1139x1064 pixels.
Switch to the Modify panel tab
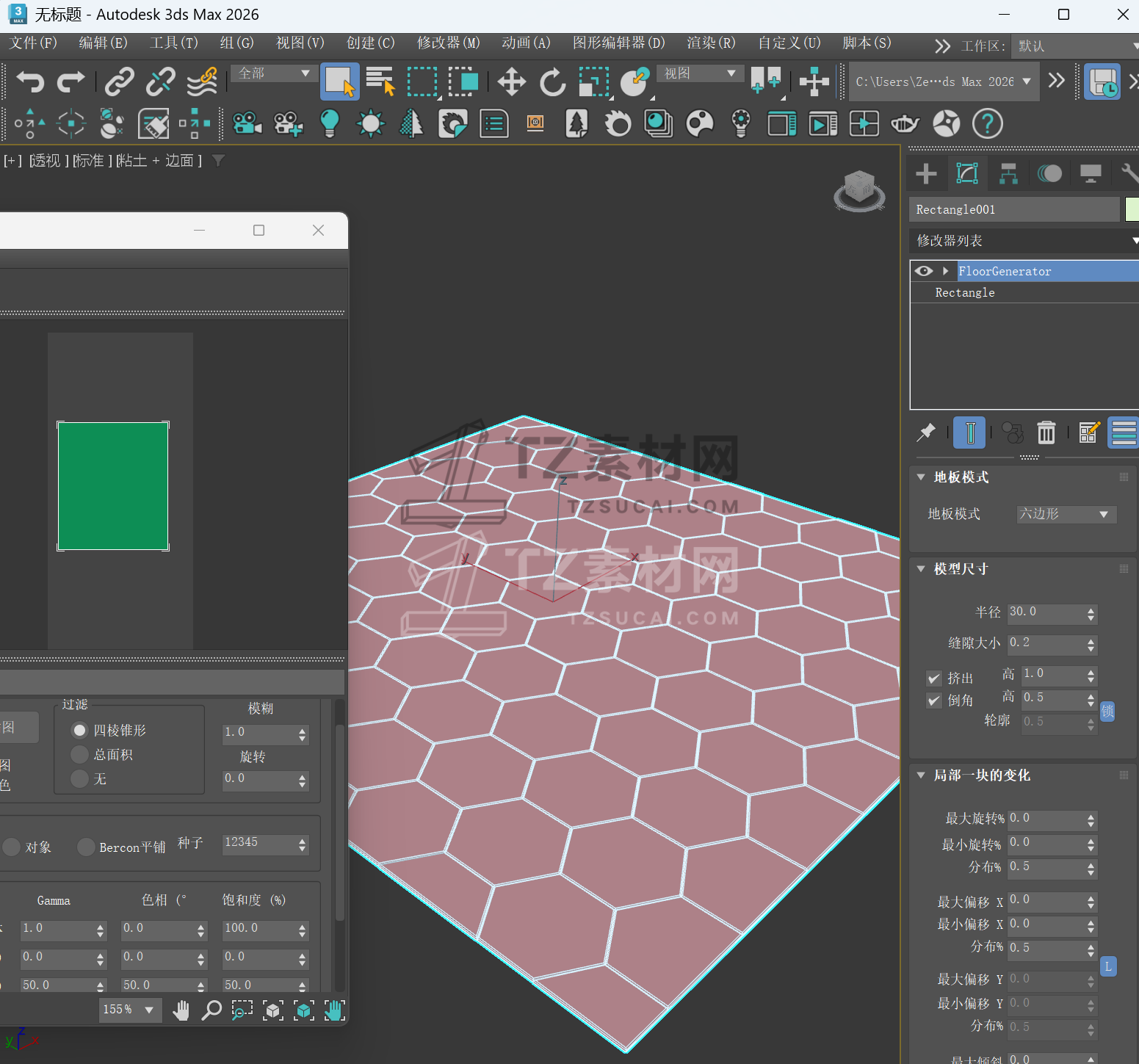point(967,174)
